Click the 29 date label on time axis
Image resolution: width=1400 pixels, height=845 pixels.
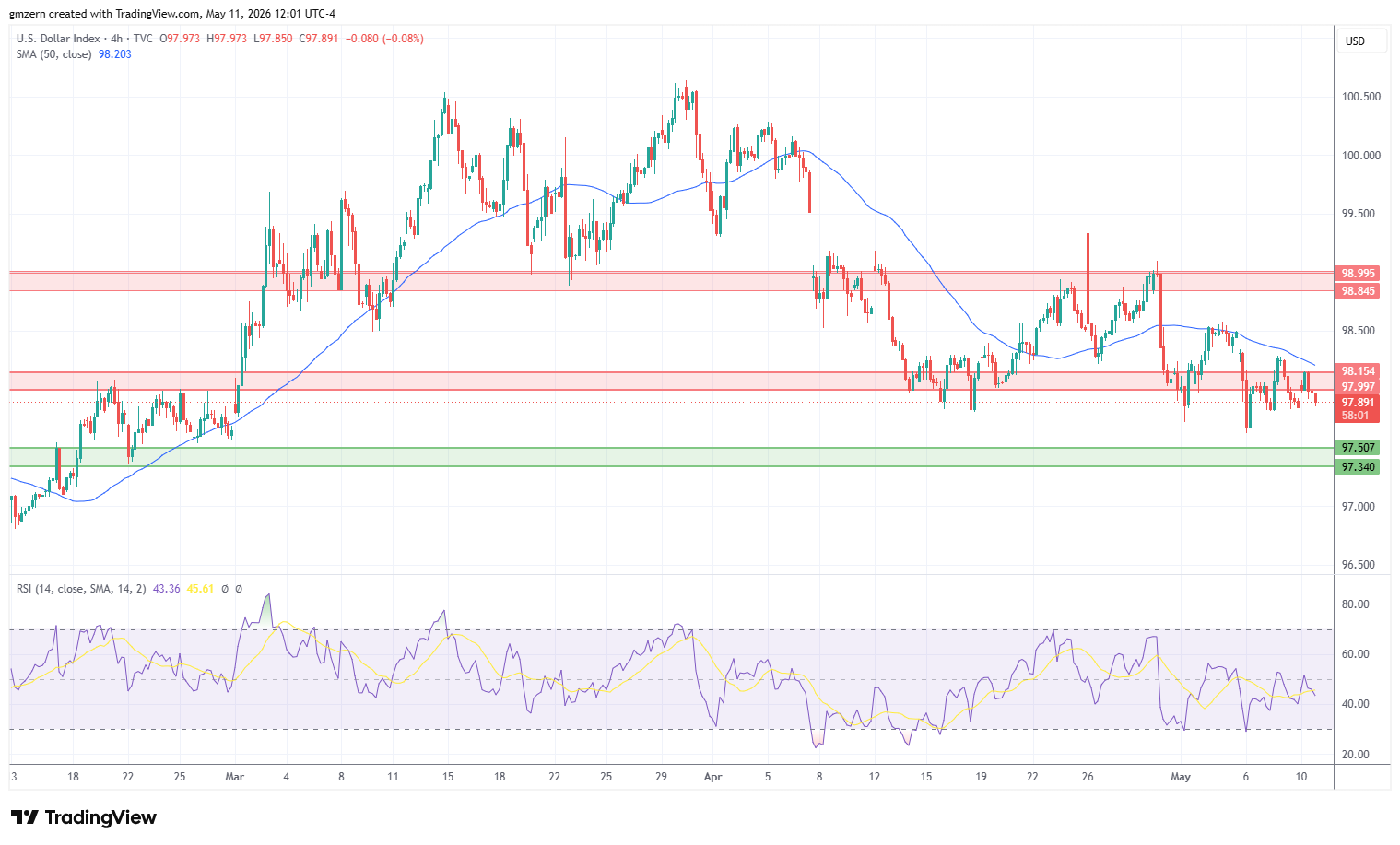[x=662, y=777]
